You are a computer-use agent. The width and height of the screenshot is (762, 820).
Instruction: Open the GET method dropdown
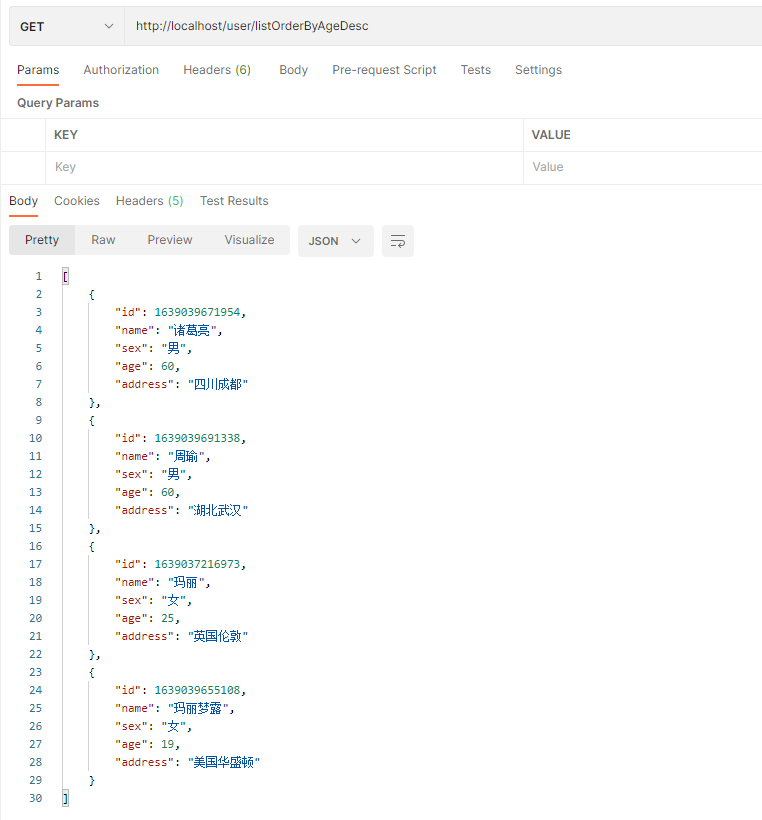point(67,26)
